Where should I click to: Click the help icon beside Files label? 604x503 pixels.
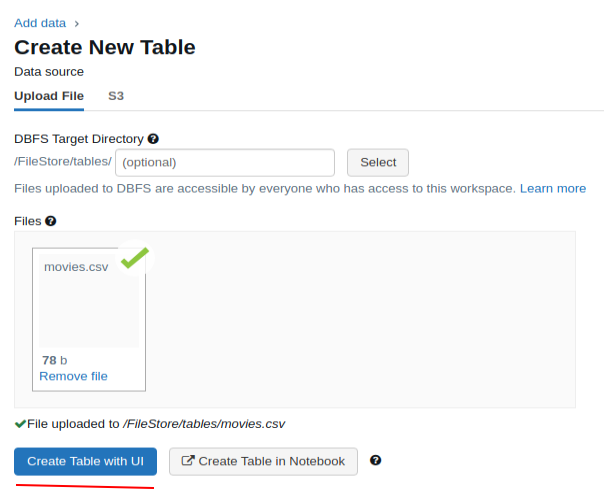pyautogui.click(x=50, y=221)
